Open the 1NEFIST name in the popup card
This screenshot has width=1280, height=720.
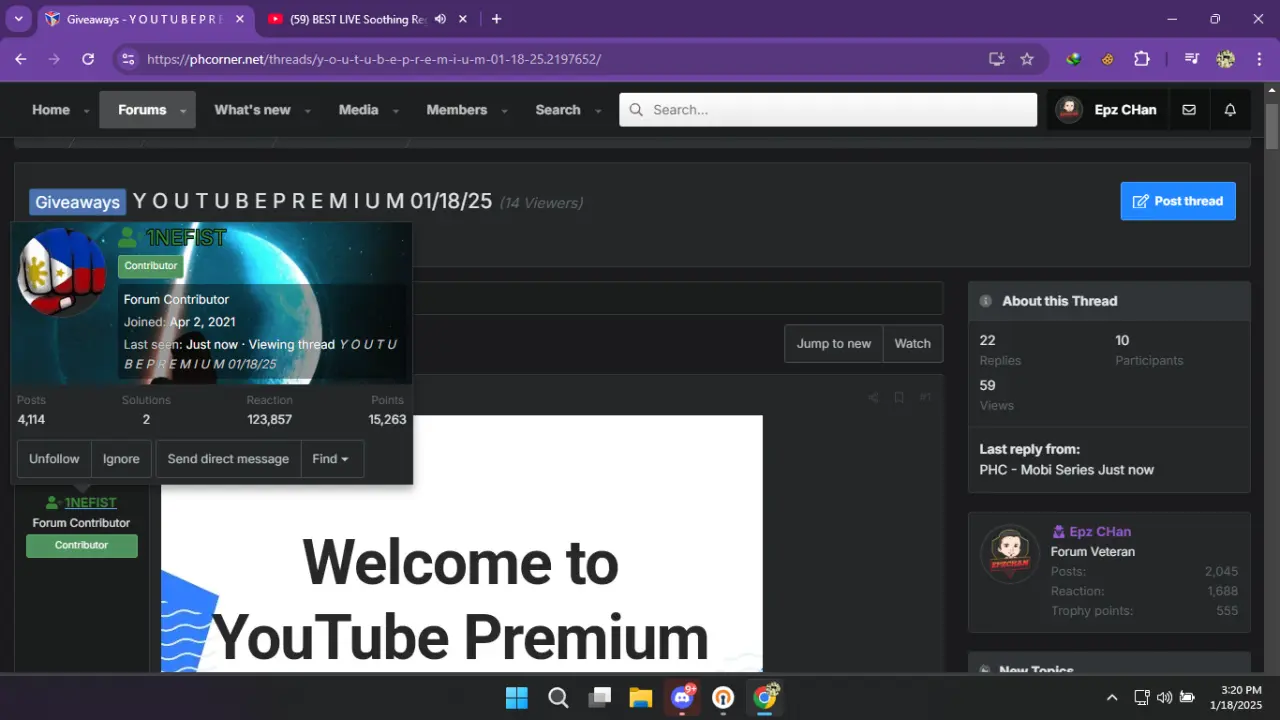point(186,238)
